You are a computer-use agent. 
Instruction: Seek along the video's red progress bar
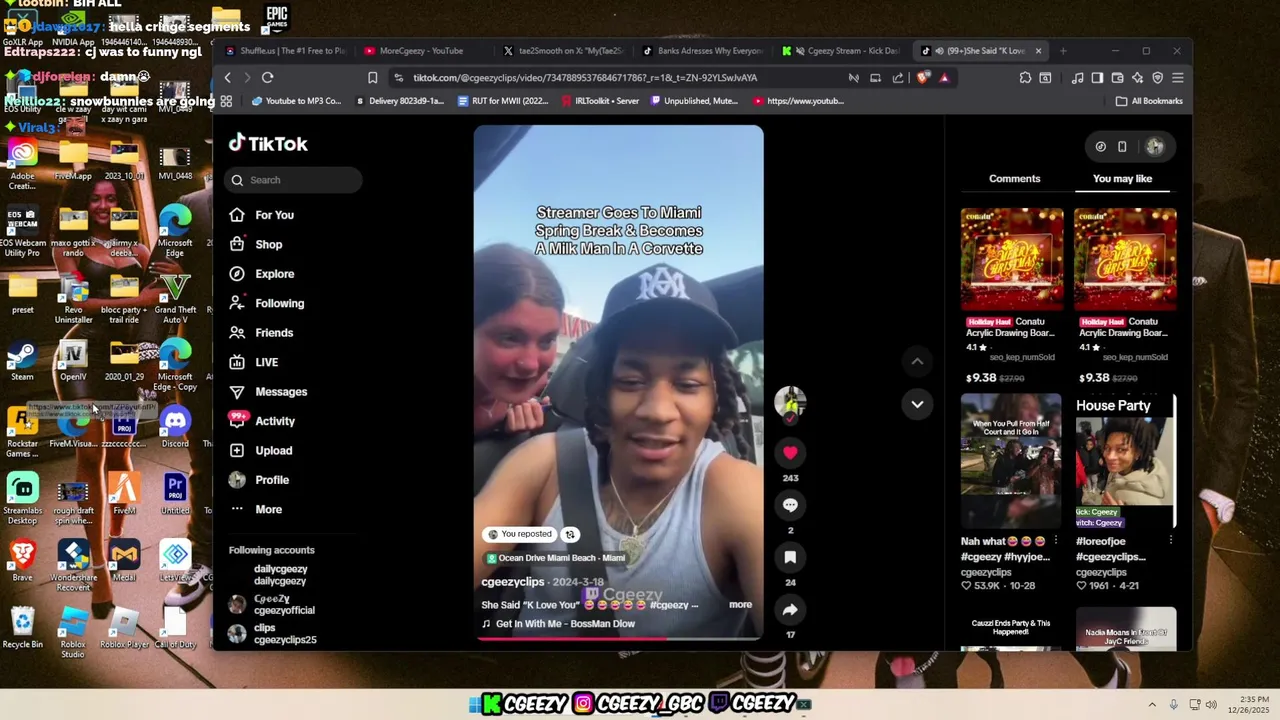click(x=618, y=637)
